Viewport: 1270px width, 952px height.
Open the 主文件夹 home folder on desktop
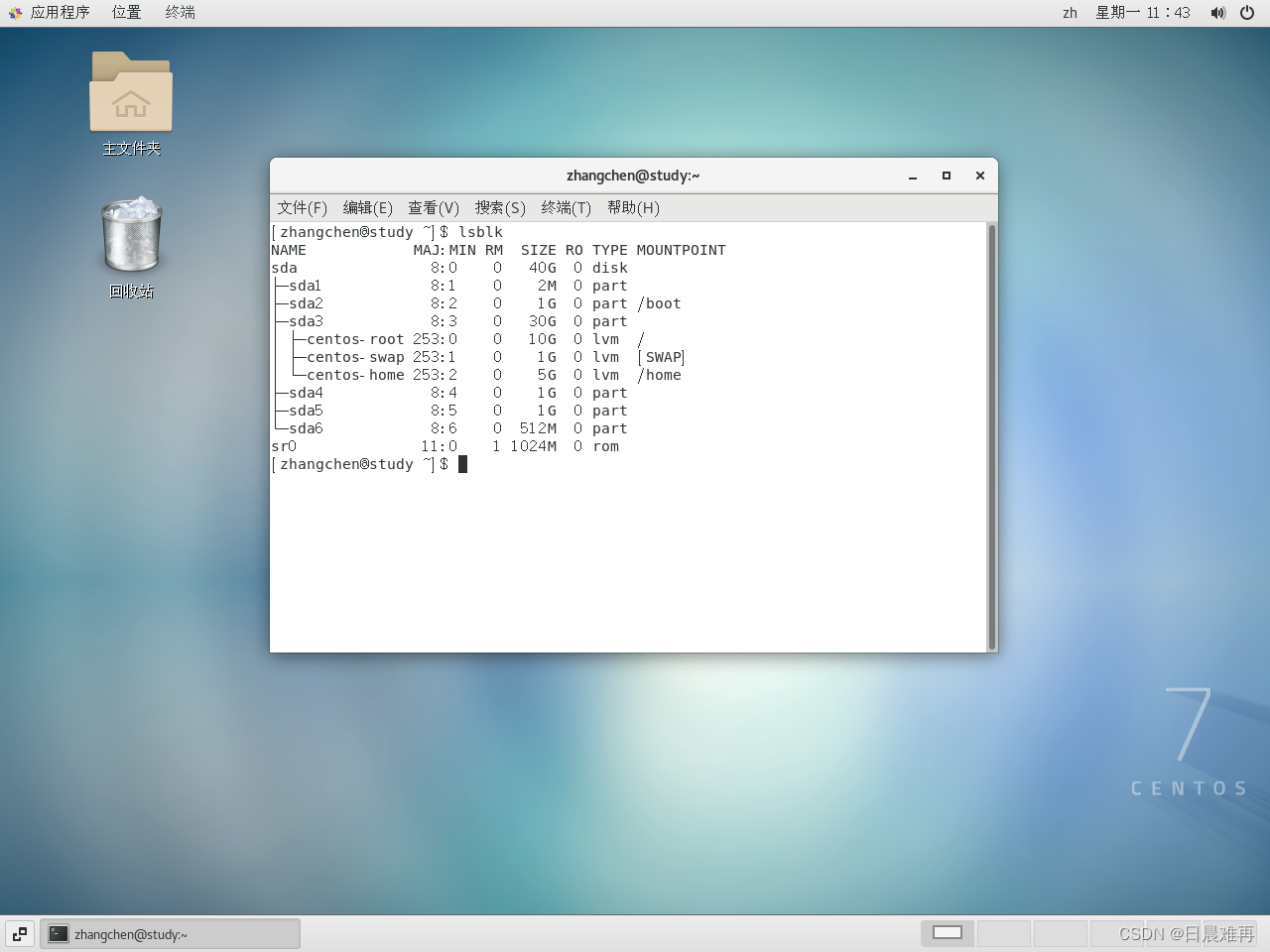coord(130,94)
